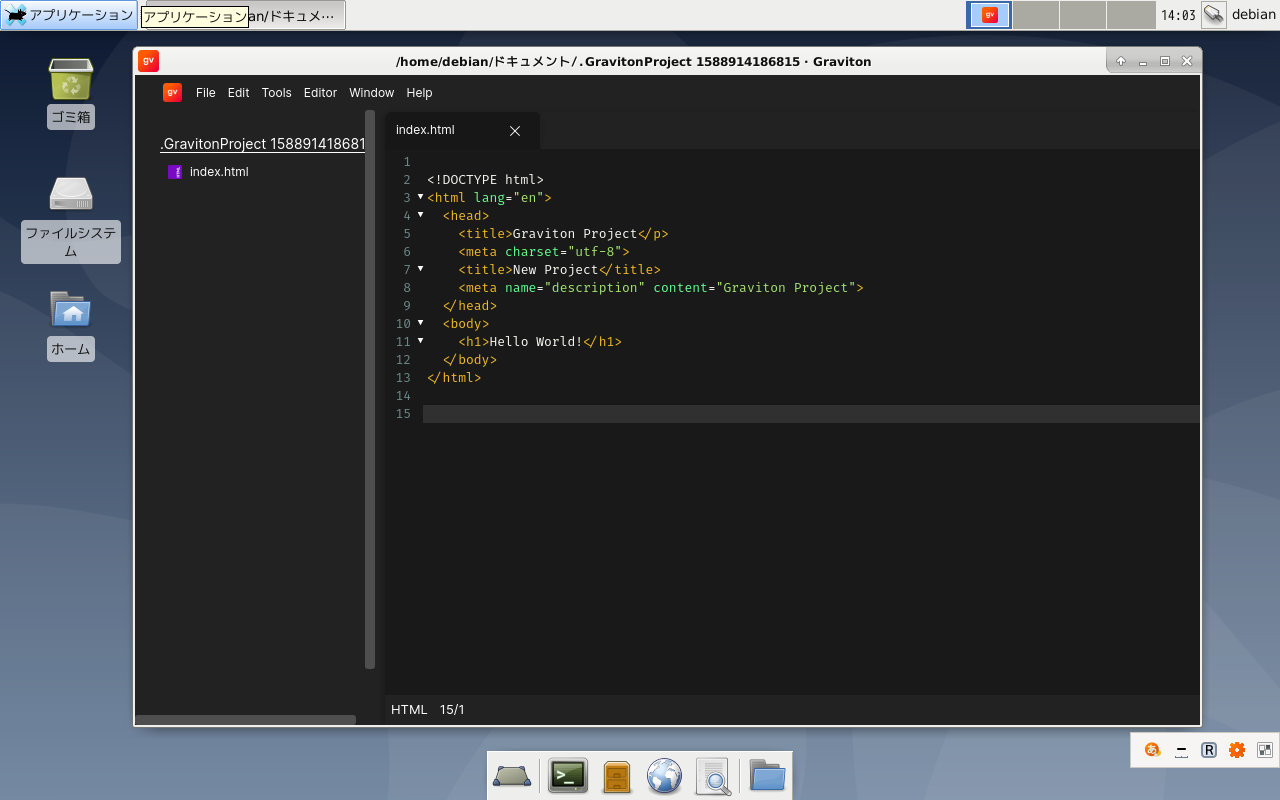Open the Help menu
1280x800 pixels.
[x=419, y=93]
